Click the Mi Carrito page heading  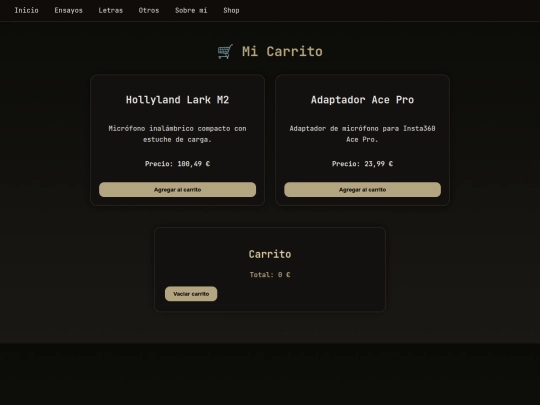click(x=282, y=52)
